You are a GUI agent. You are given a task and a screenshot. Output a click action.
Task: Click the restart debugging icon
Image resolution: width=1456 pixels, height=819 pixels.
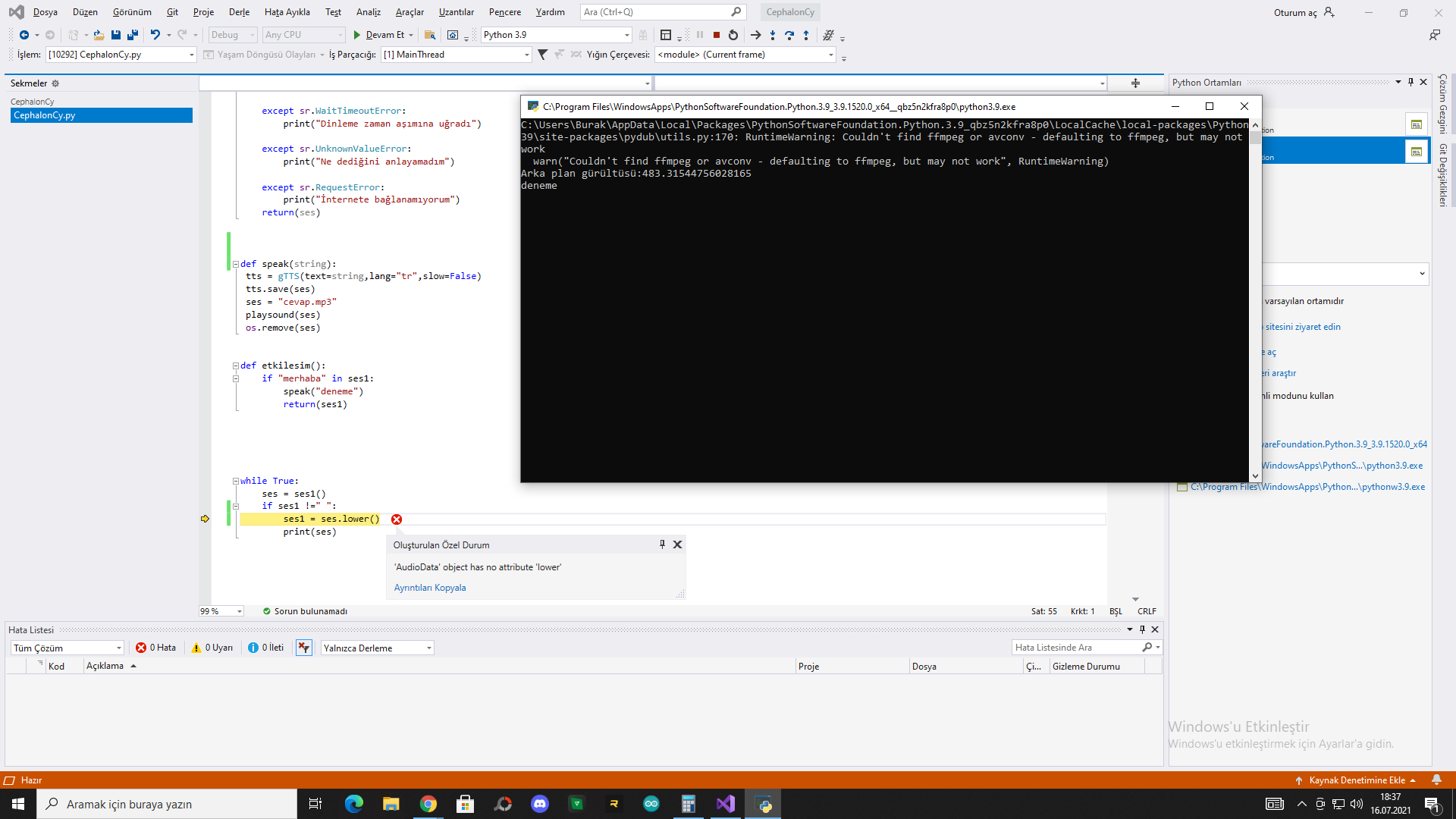coord(733,35)
